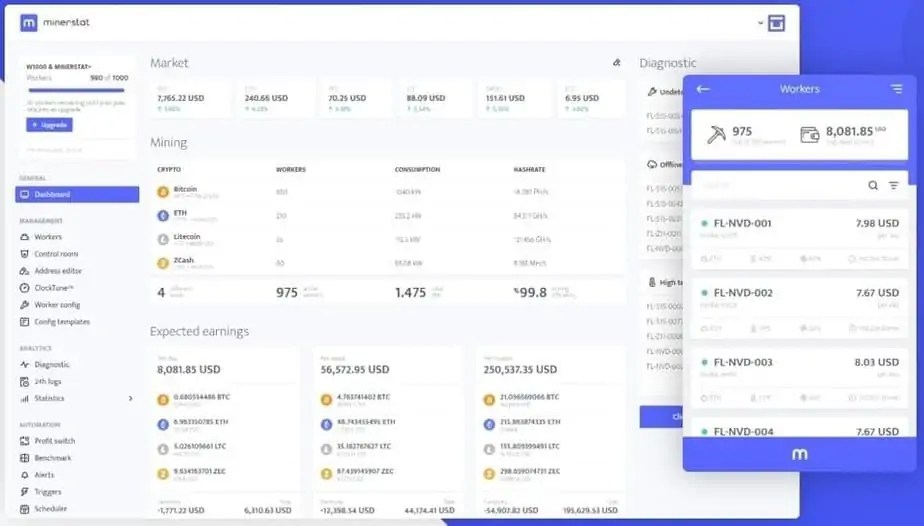The width and height of the screenshot is (924, 526).
Task: Click the 240.66 USD market card
Action: [273, 98]
